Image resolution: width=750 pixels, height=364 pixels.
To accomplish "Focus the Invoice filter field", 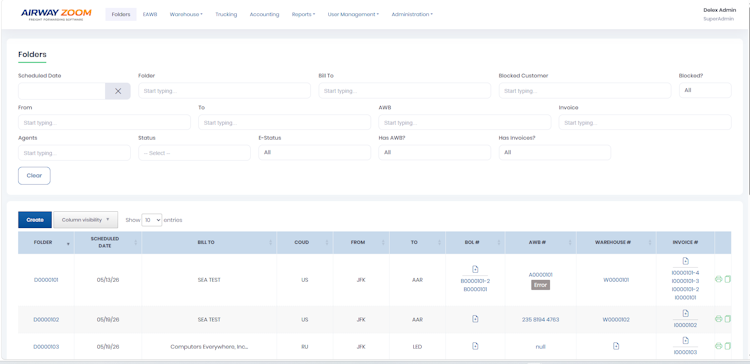I will pos(645,122).
